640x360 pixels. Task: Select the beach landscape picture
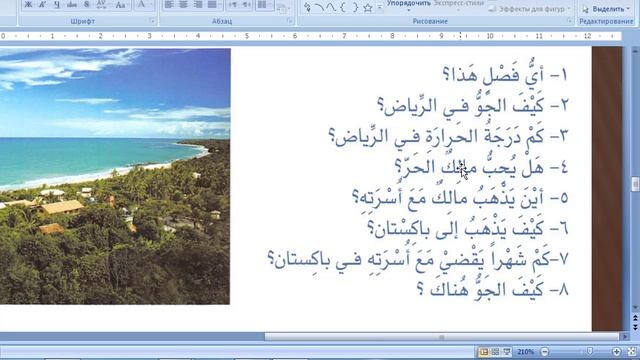115,176
